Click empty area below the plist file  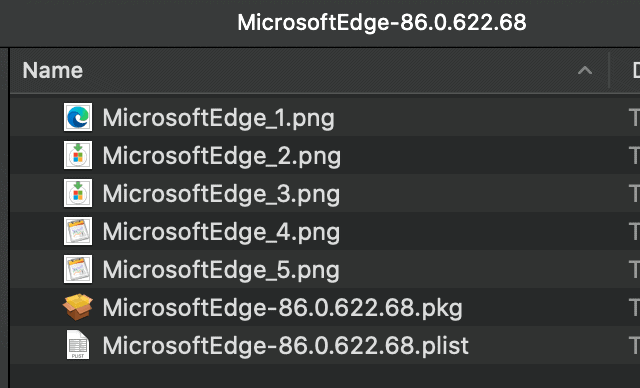324,376
